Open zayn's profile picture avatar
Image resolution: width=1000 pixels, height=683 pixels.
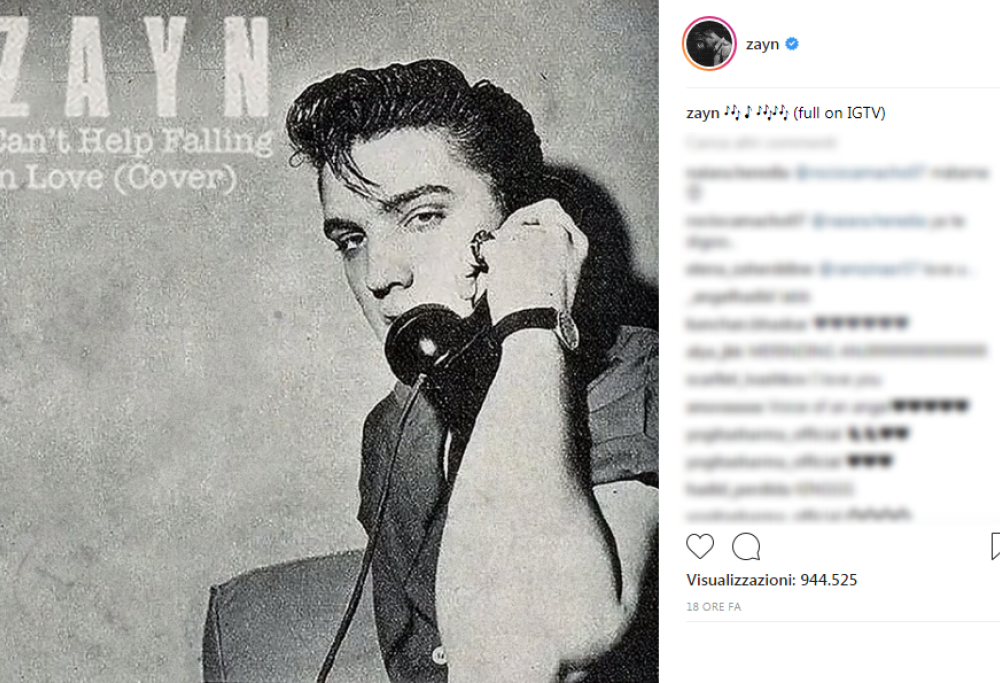pyautogui.click(x=710, y=44)
